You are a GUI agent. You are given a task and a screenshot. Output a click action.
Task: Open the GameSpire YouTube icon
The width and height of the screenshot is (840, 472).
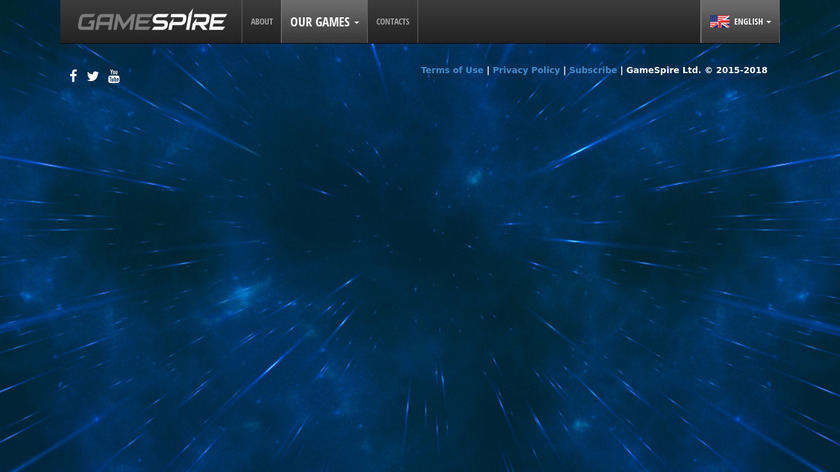(x=114, y=76)
